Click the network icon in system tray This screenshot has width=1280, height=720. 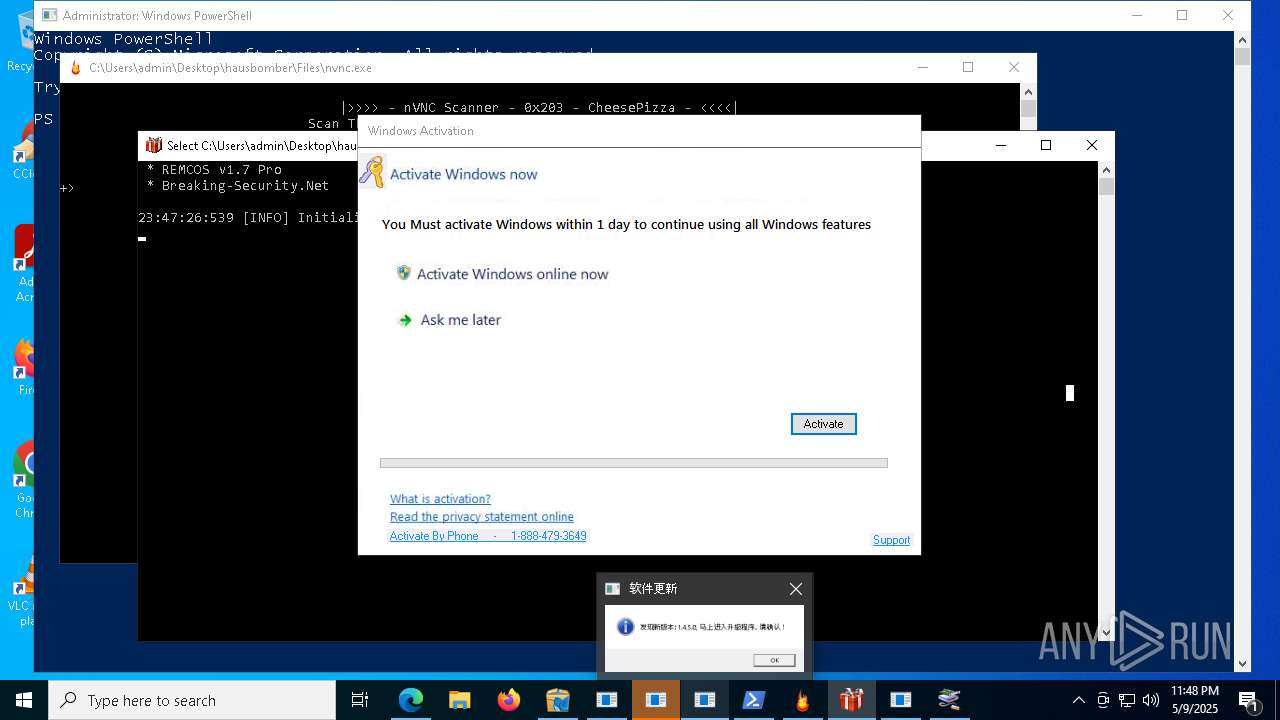coord(1127,700)
